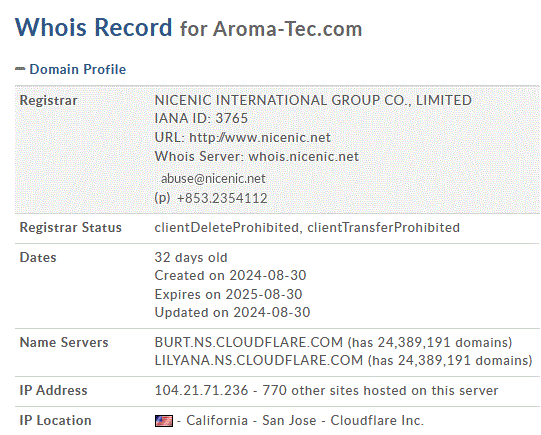Click the NICENIC INTERNATIONAL GROUP registrar name
541x435 pixels.
pyautogui.click(x=313, y=100)
